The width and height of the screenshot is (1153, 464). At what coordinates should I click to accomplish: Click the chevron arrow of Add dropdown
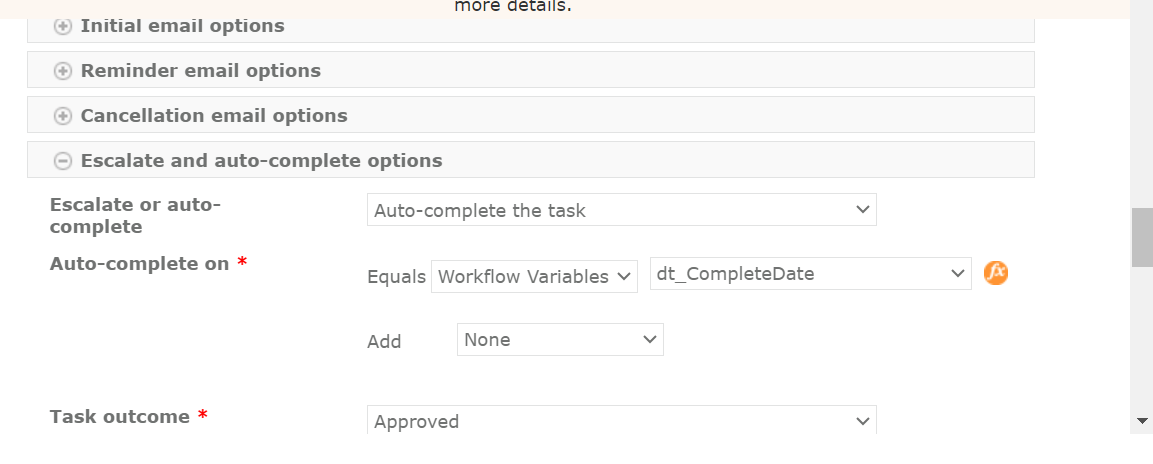pos(649,340)
